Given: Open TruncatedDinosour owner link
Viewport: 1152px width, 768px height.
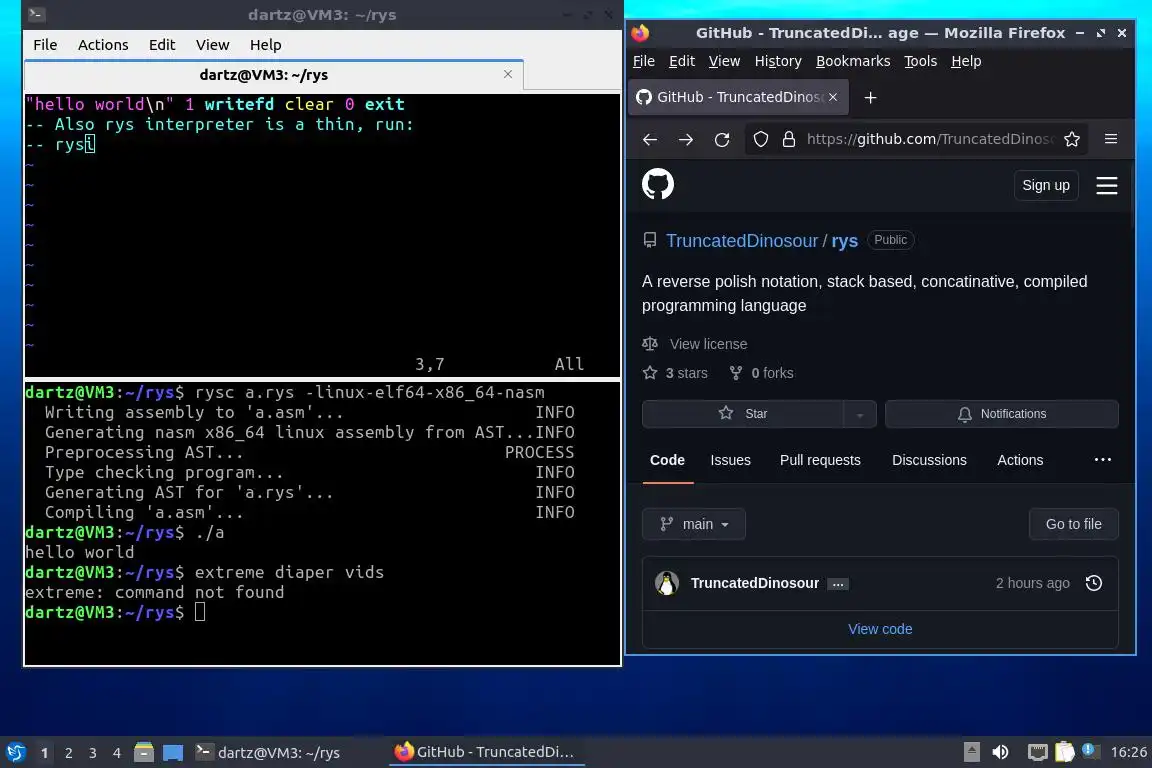Looking at the screenshot, I should 742,241.
